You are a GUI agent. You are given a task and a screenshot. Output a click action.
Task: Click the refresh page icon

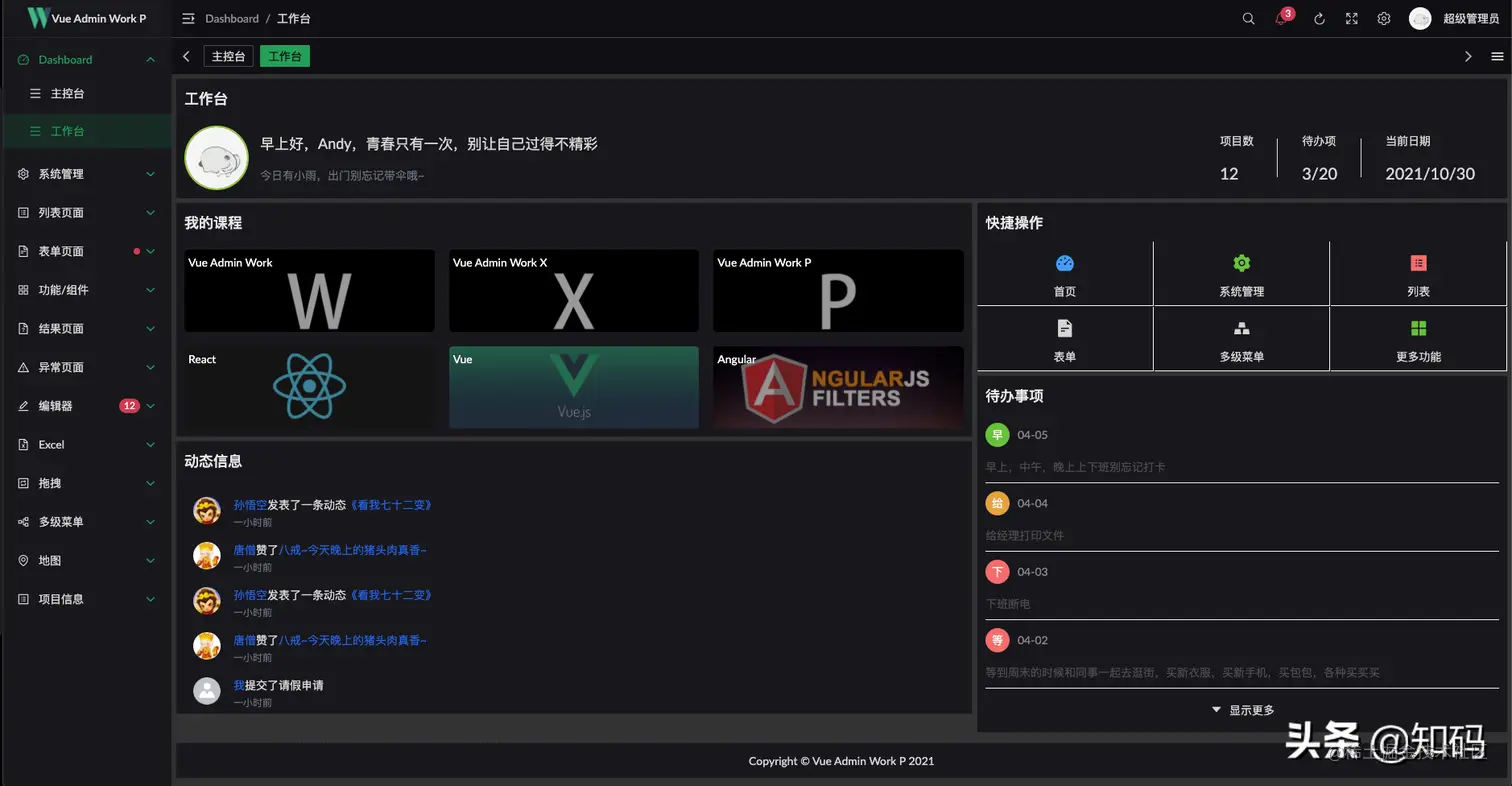[x=1319, y=19]
